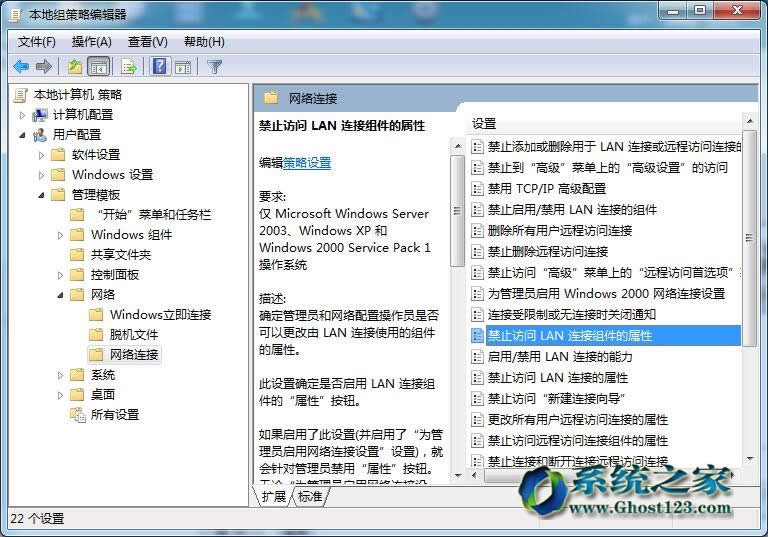The height and width of the screenshot is (537, 768).
Task: Select policy 禁止访问远程访问连接组件的属性
Action: pyautogui.click(x=578, y=440)
